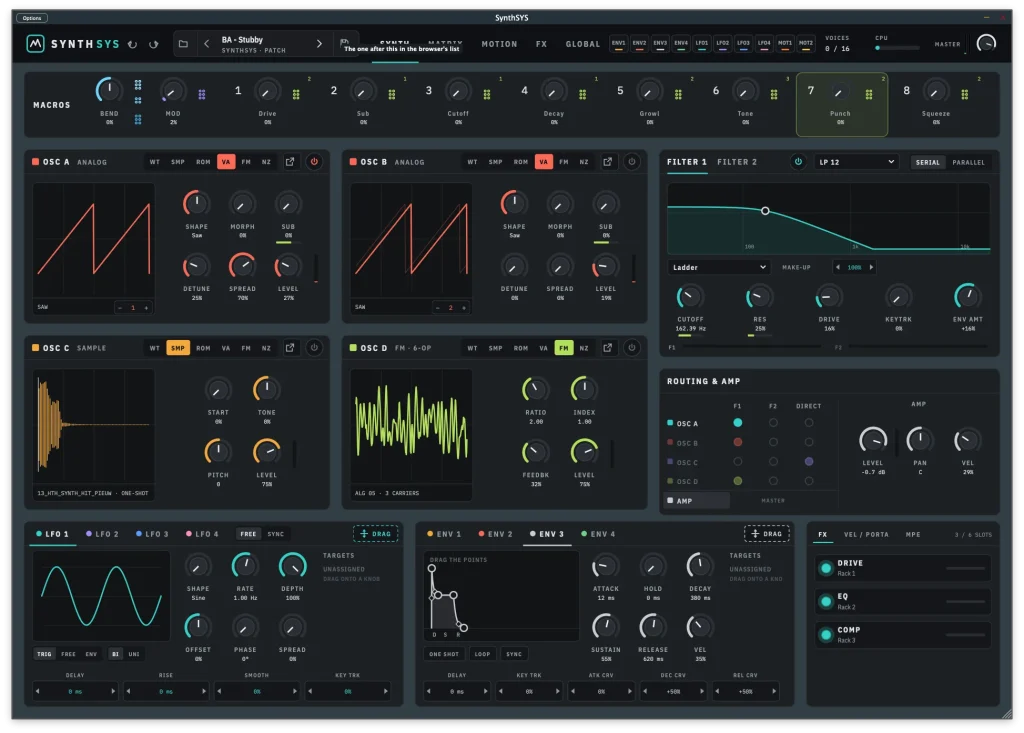Disable the COMP effect in Rack 3
This screenshot has height=733, width=1024.
pos(826,634)
